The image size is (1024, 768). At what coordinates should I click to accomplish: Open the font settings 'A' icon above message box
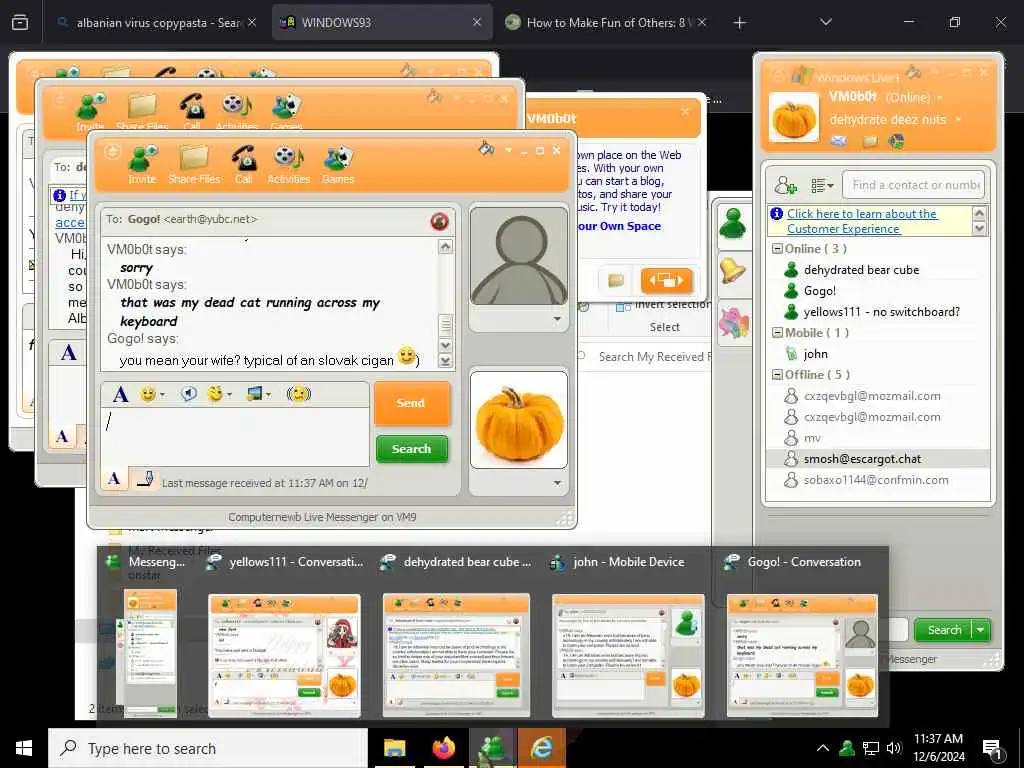point(121,394)
